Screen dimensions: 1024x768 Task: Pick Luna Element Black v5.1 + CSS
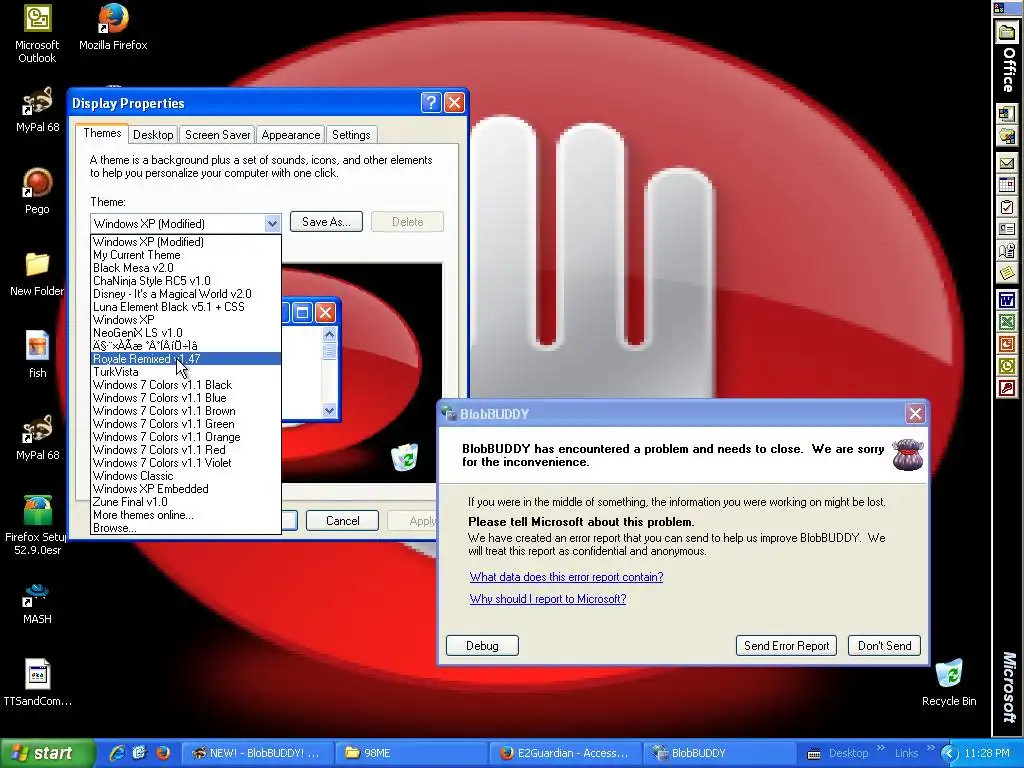coord(186,307)
